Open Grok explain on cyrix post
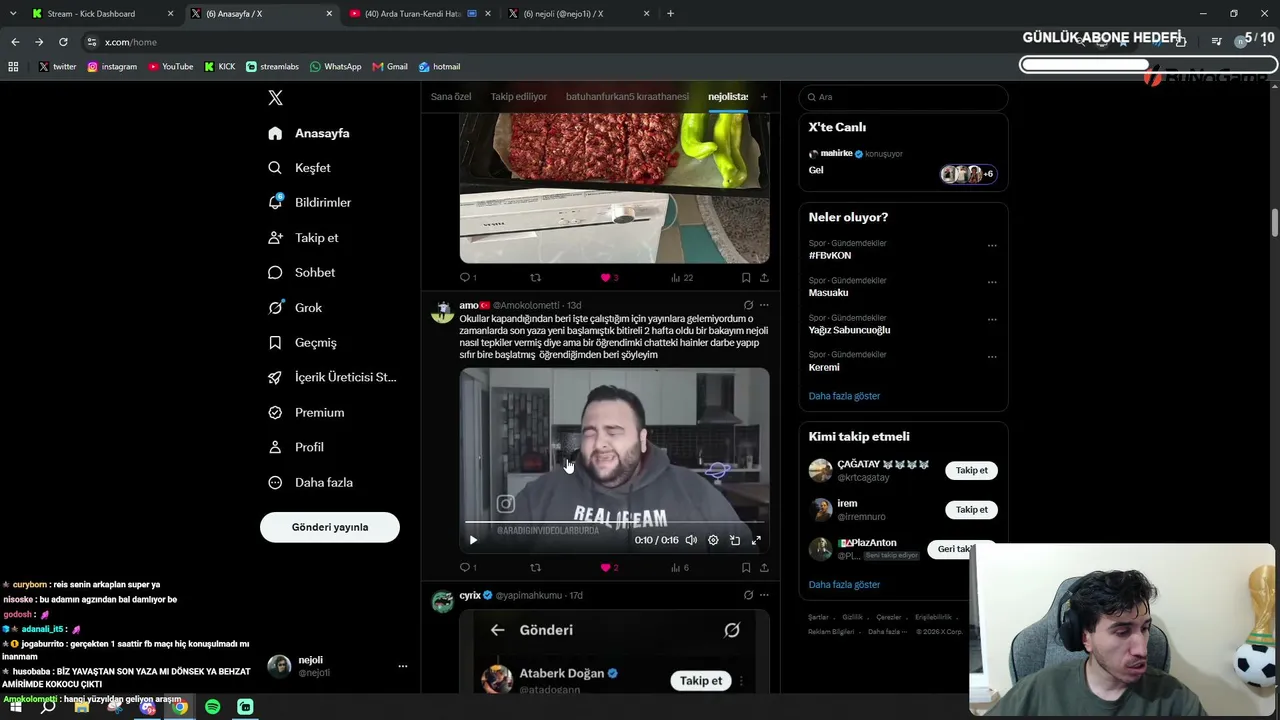The width and height of the screenshot is (1280, 720). (x=748, y=595)
